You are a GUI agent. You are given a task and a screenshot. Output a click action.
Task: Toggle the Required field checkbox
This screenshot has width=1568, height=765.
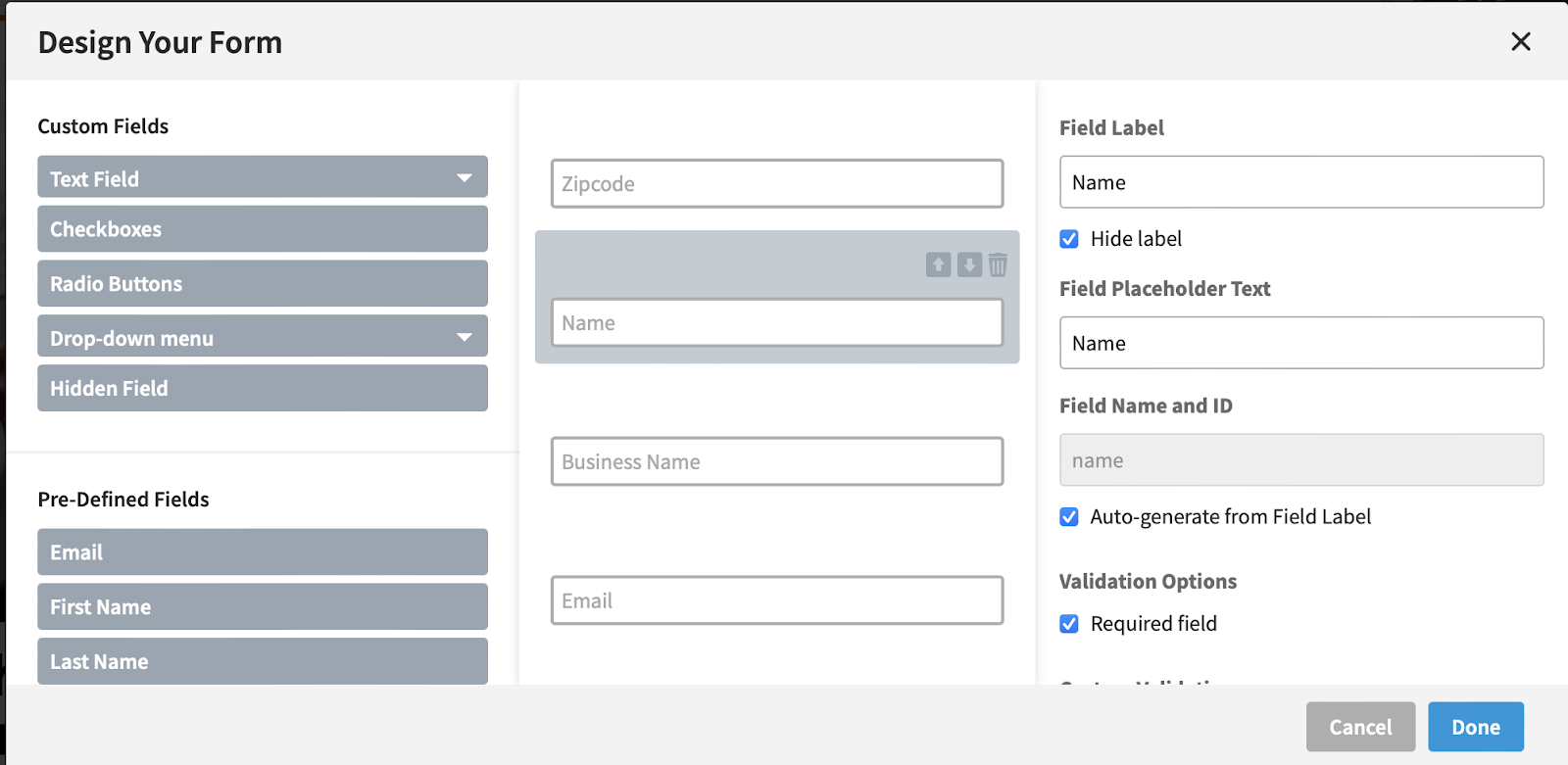click(x=1069, y=624)
